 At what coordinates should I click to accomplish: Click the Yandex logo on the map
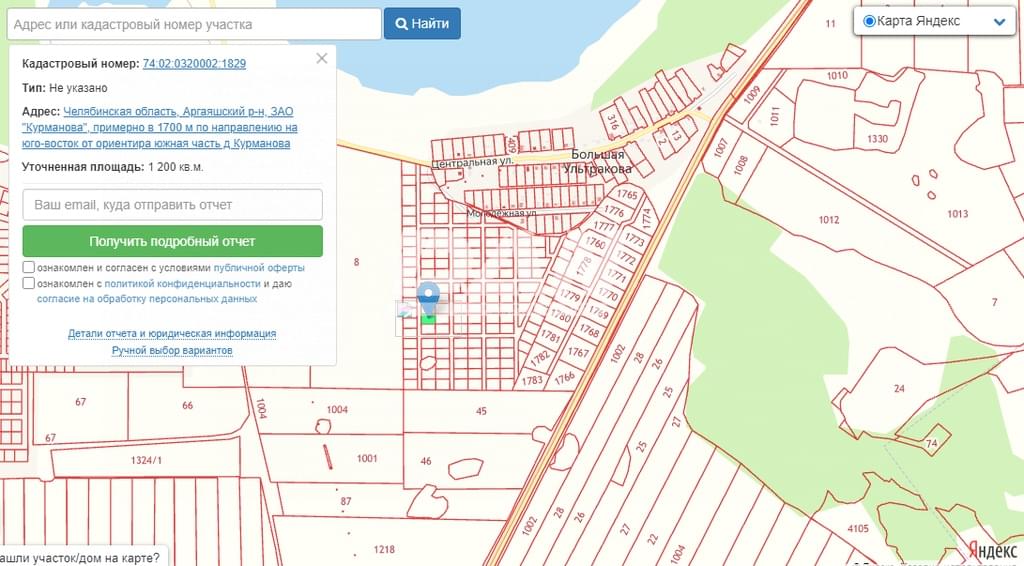point(992,549)
